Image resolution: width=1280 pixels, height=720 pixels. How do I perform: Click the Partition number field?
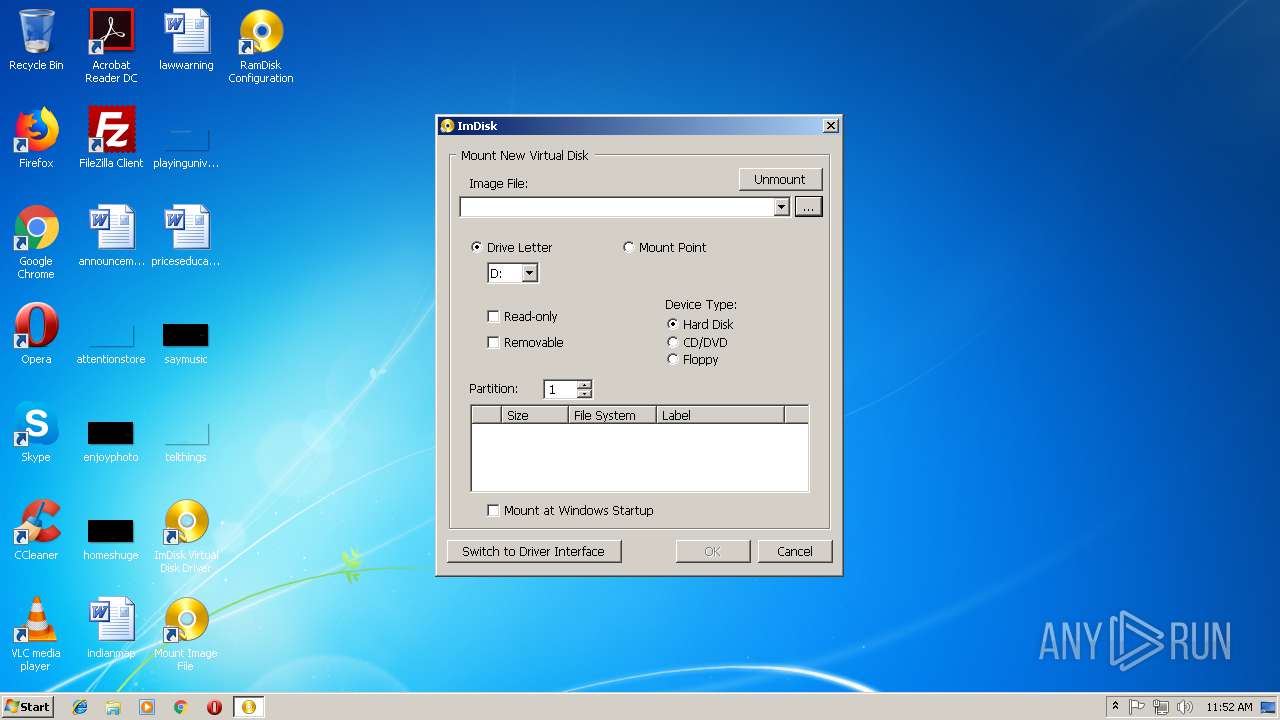(560, 389)
